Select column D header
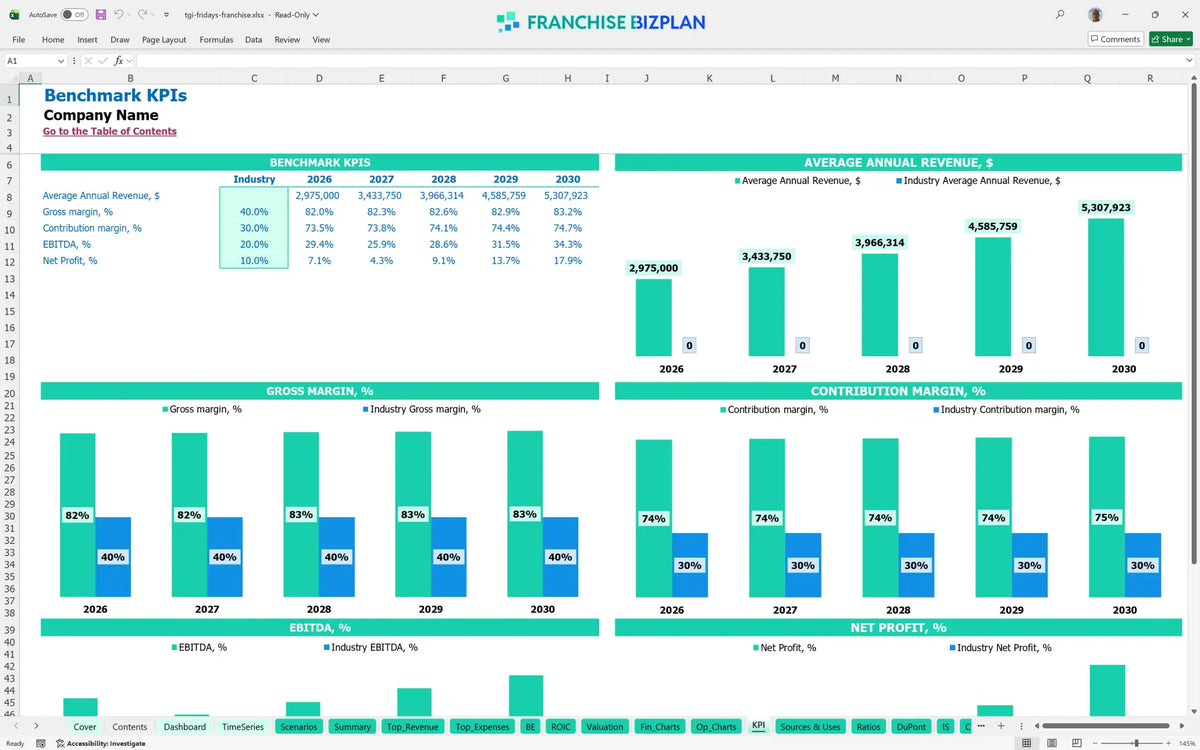This screenshot has height=750, width=1200. point(319,77)
